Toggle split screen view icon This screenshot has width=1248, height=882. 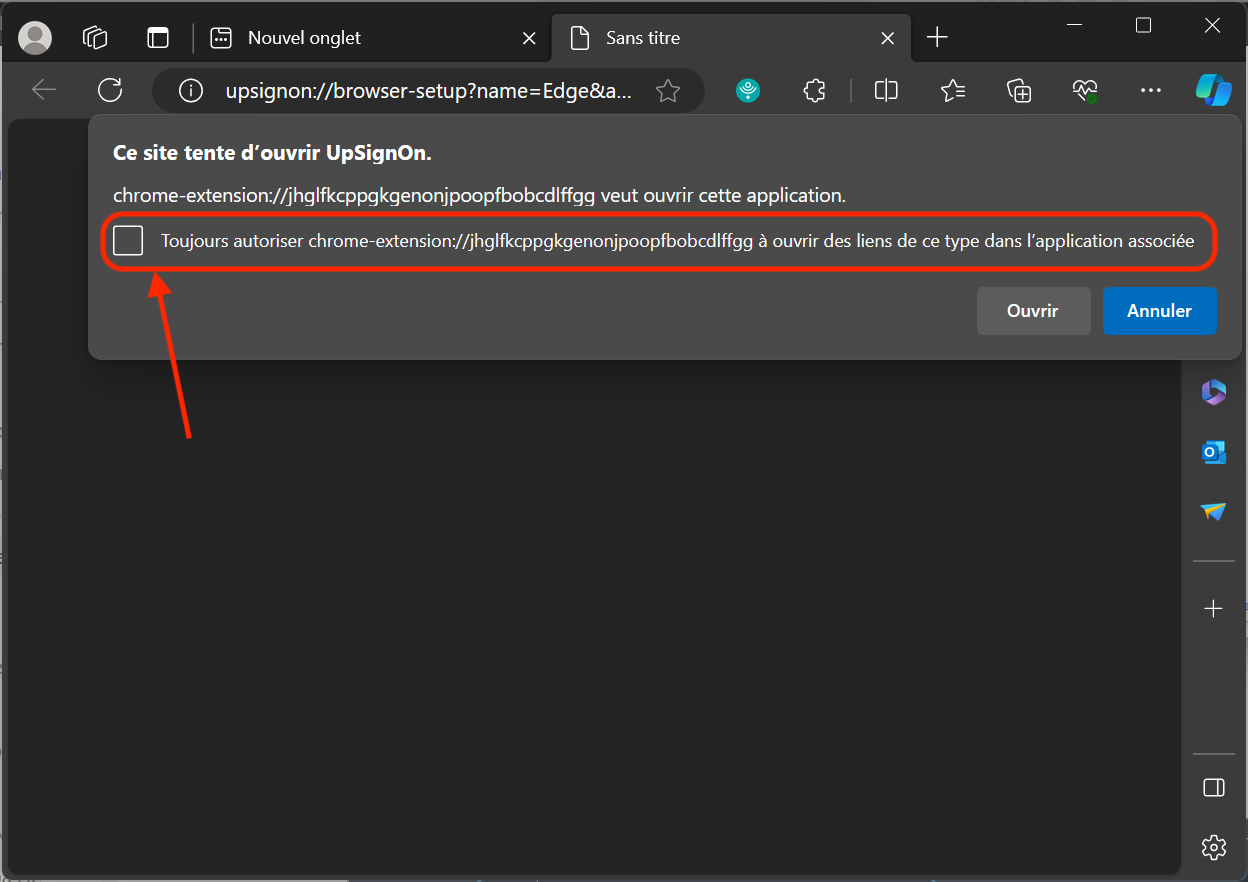[885, 91]
